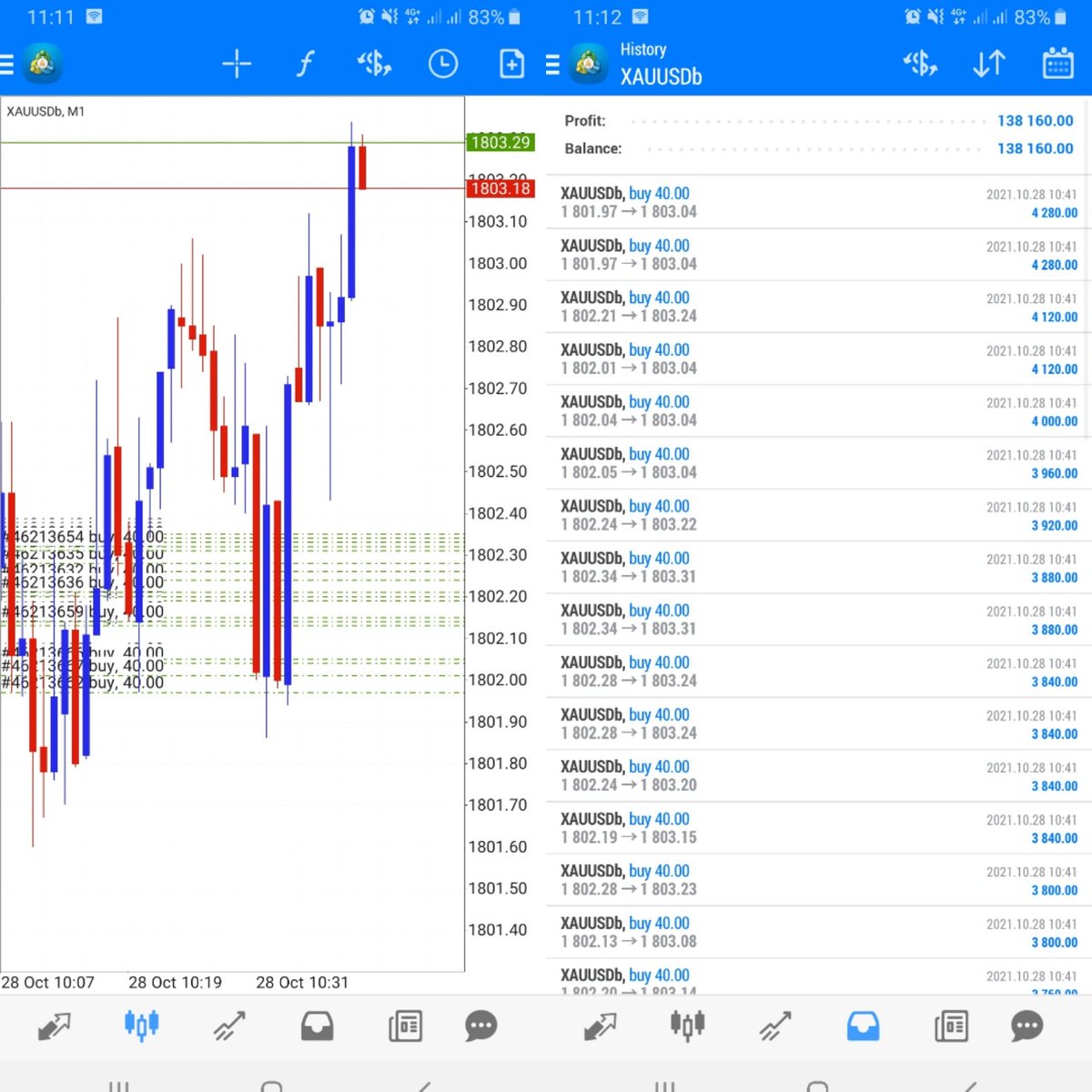Open the deal 1 802.21 → 1 803.24
The height and width of the screenshot is (1092, 1092).
[819, 307]
